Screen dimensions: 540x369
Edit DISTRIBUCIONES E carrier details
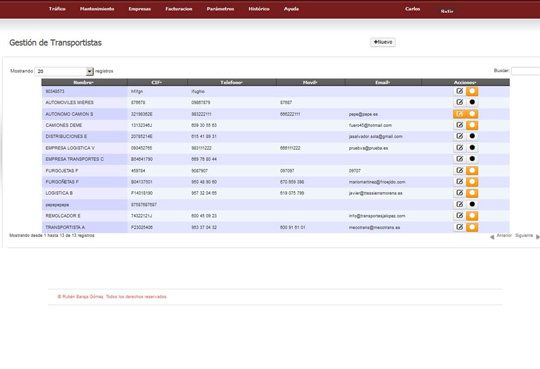[x=459, y=136]
